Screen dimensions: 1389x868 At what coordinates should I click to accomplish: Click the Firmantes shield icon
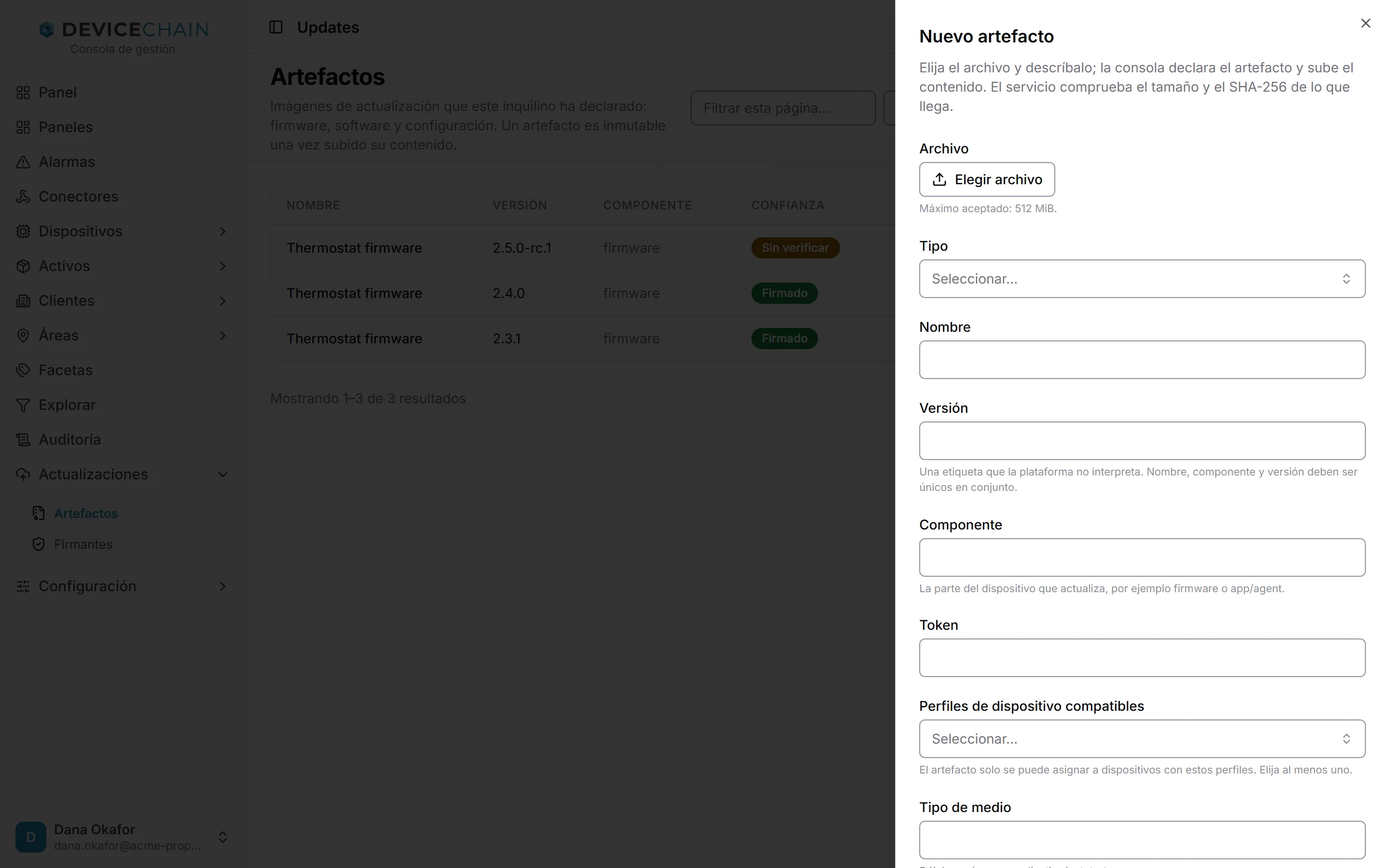[39, 544]
